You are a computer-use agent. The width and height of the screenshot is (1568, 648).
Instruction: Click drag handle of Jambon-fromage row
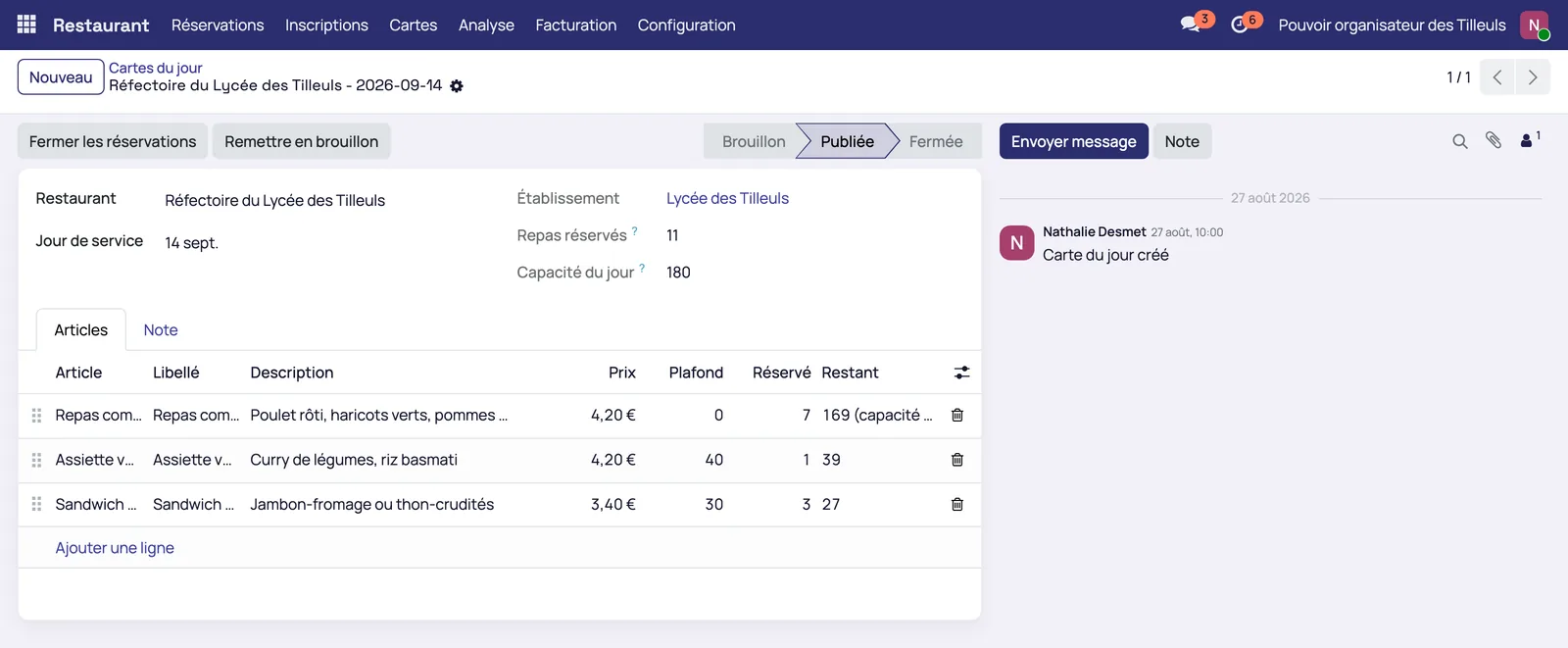pos(36,505)
